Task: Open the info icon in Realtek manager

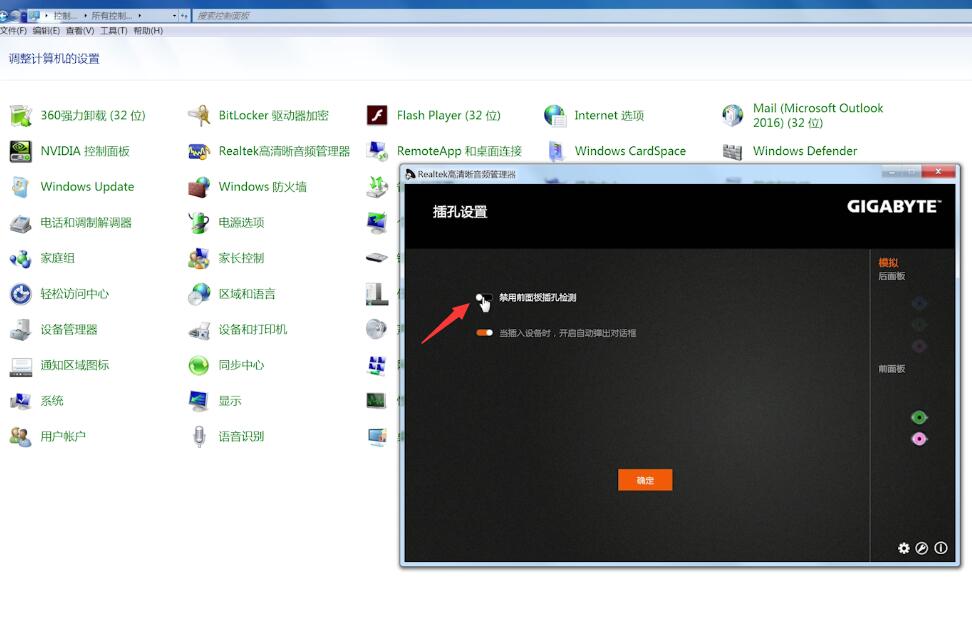Action: (940, 548)
